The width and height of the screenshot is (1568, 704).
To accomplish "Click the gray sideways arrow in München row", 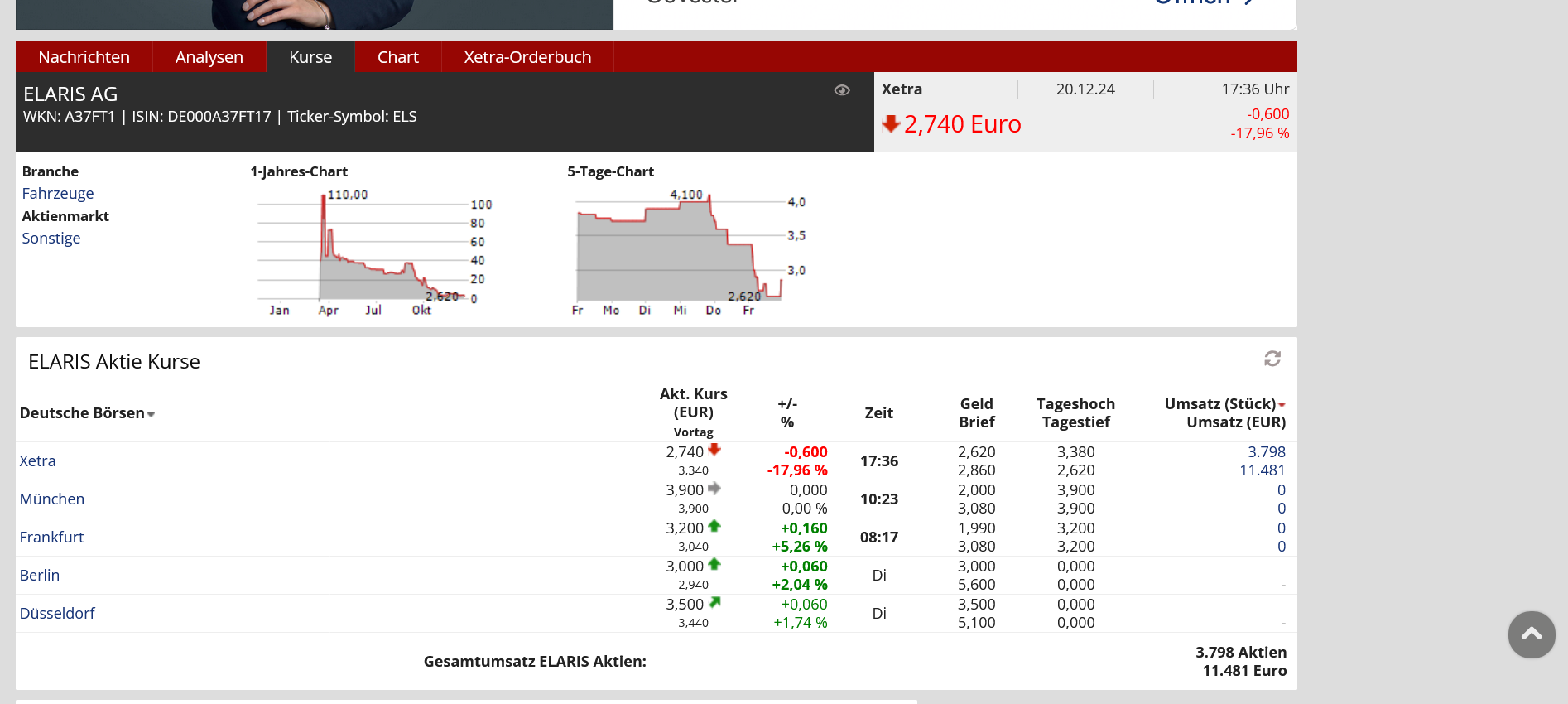I will (714, 489).
